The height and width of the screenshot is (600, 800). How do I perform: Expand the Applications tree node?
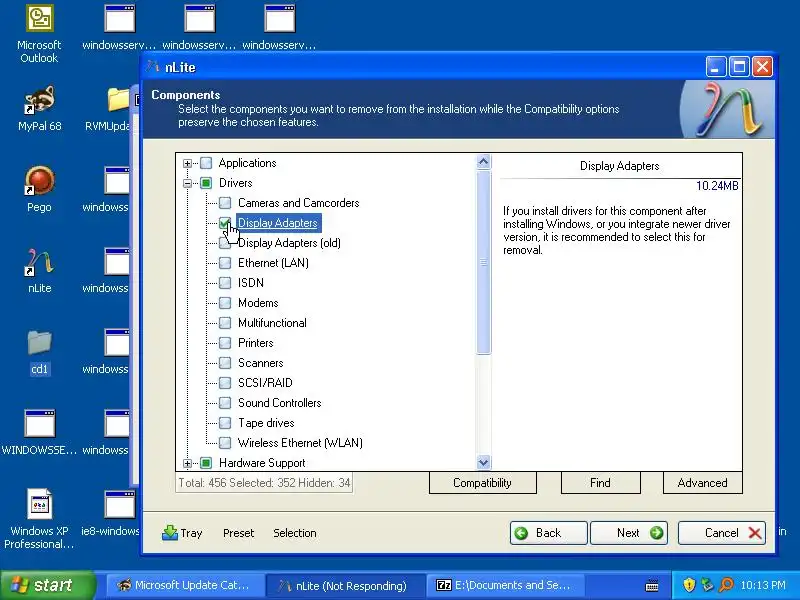[187, 164]
